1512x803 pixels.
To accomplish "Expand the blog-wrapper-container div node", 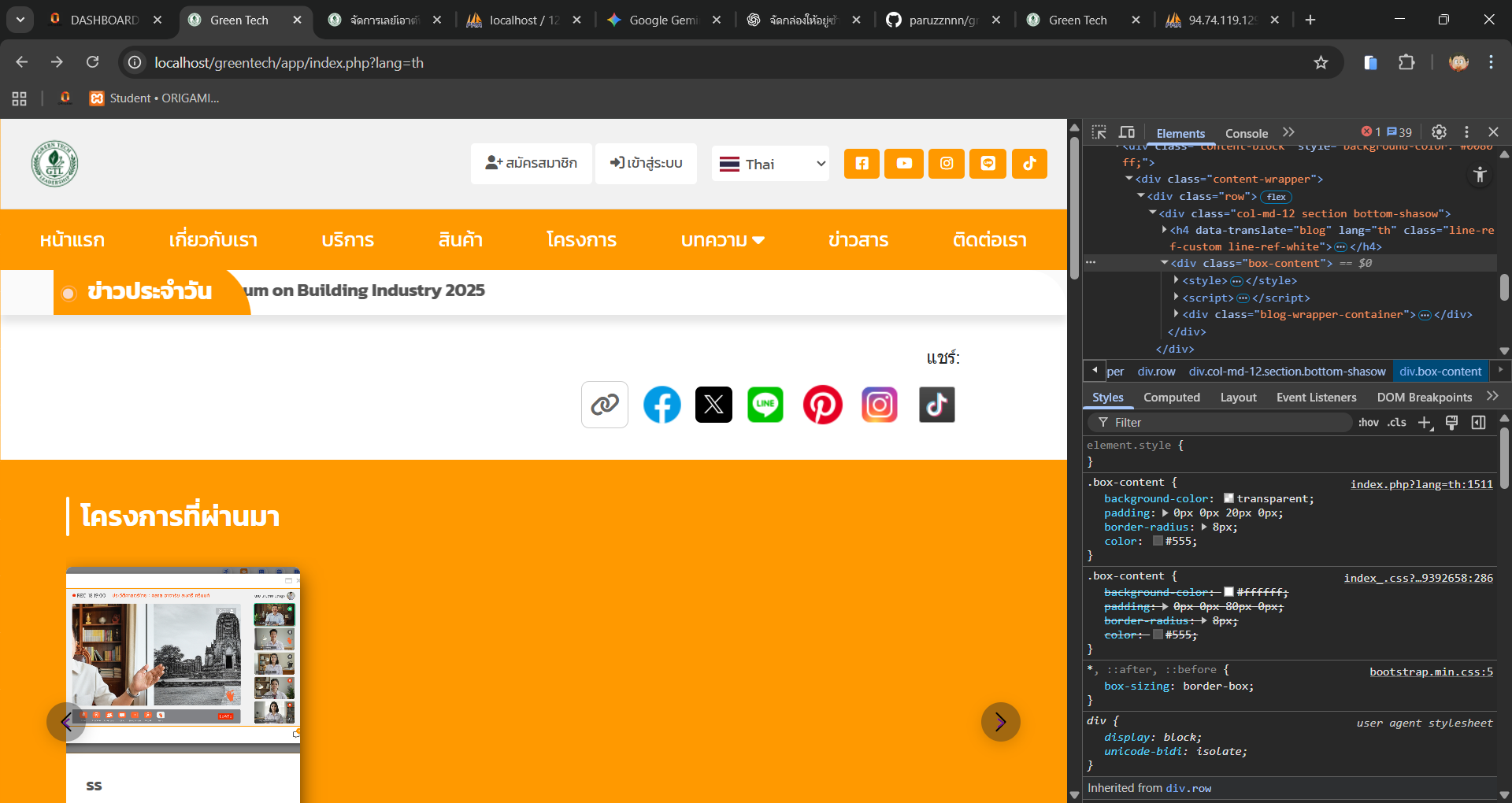I will click(1176, 314).
